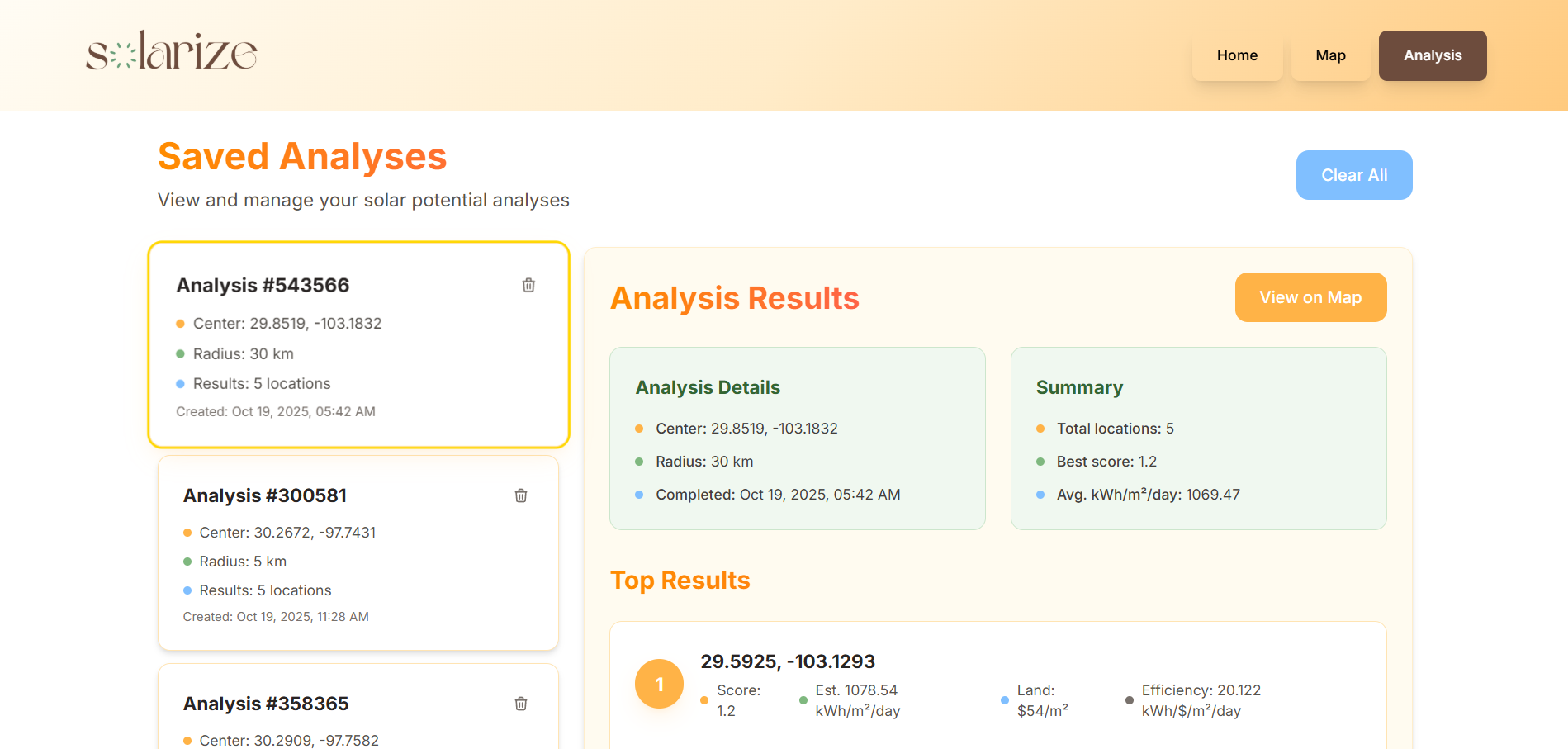Click the rank 1 result badge
1568x749 pixels.
[x=659, y=684]
